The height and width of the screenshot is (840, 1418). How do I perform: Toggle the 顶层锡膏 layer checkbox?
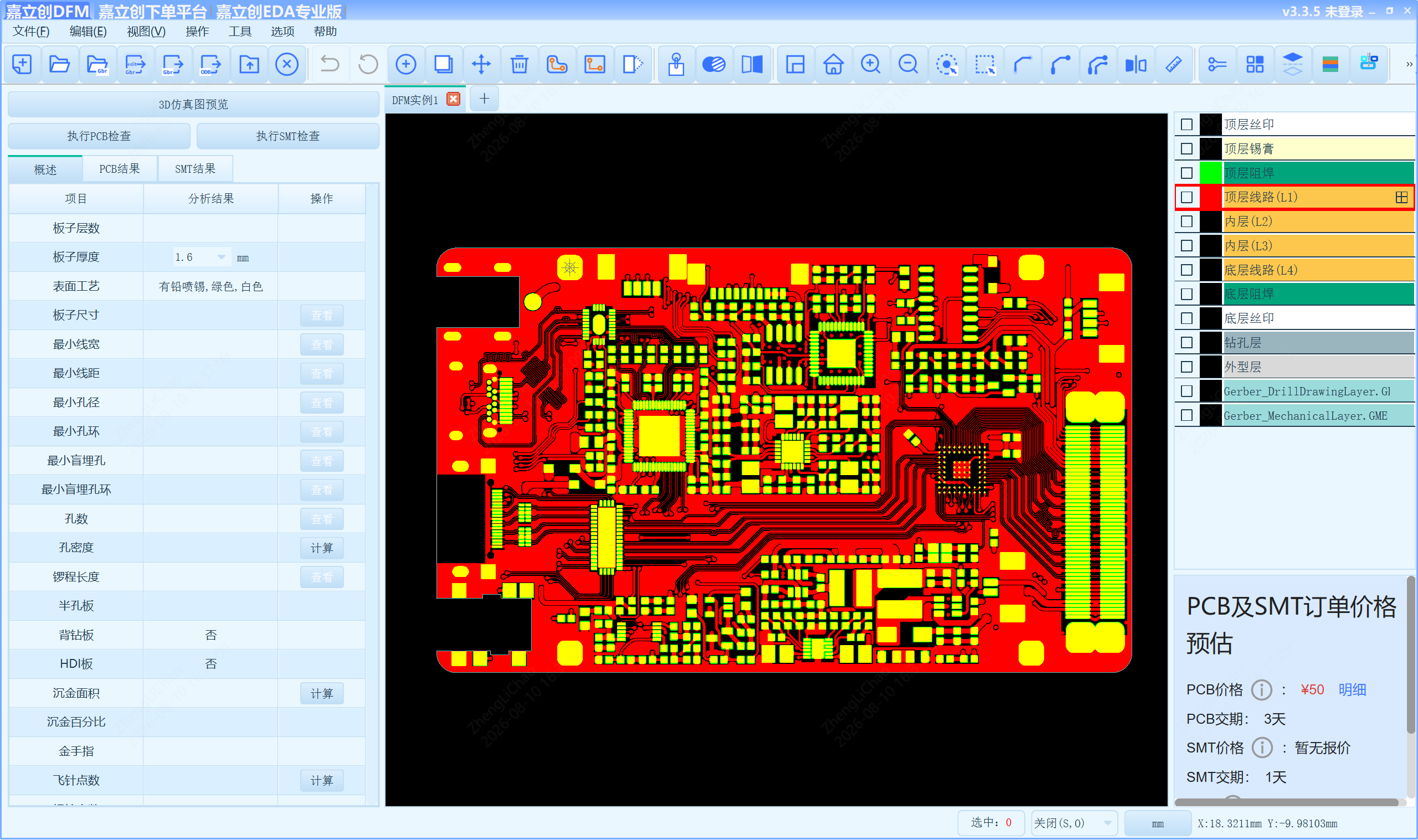[x=1187, y=149]
